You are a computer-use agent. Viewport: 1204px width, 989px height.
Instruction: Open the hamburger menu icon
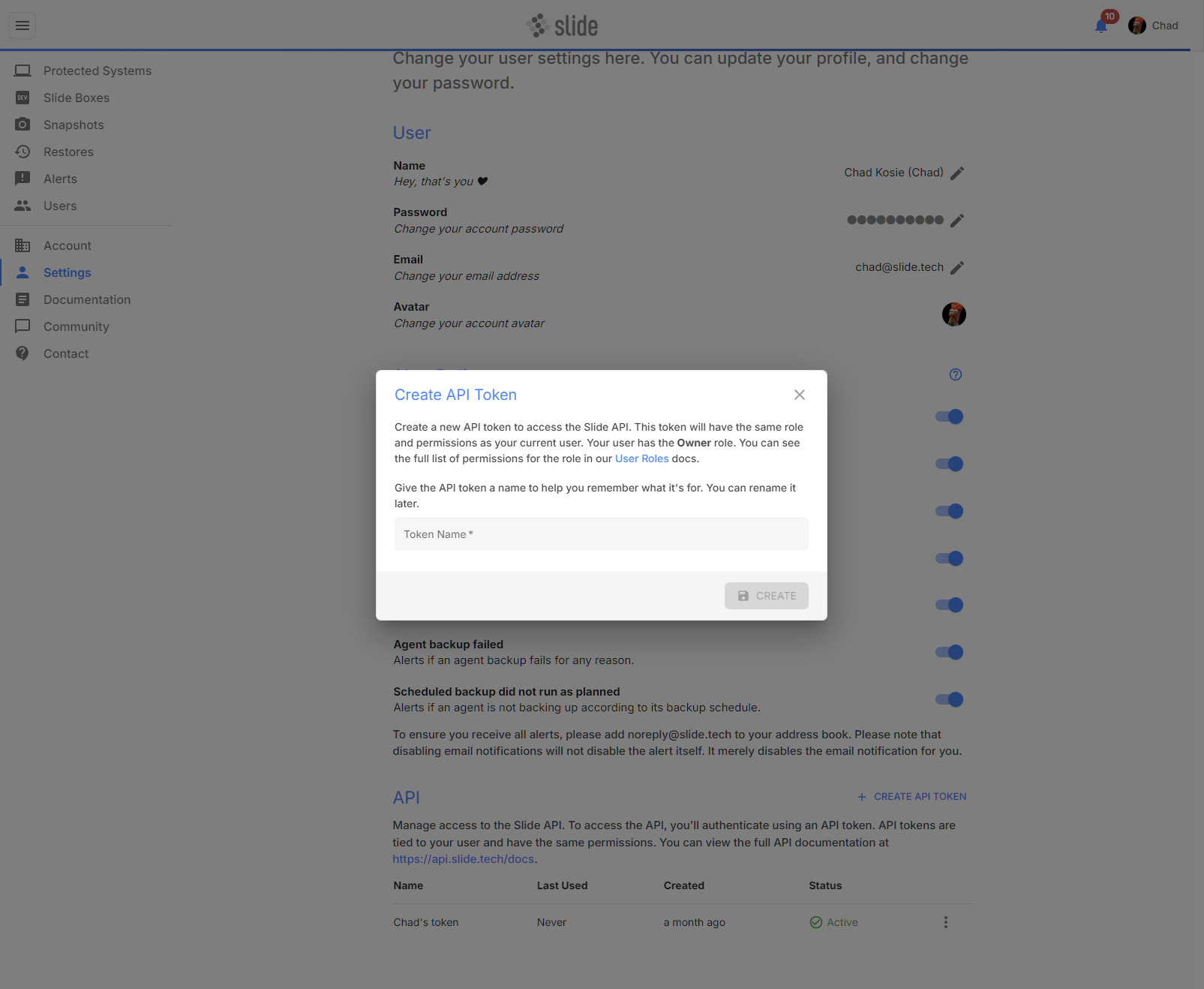[23, 26]
